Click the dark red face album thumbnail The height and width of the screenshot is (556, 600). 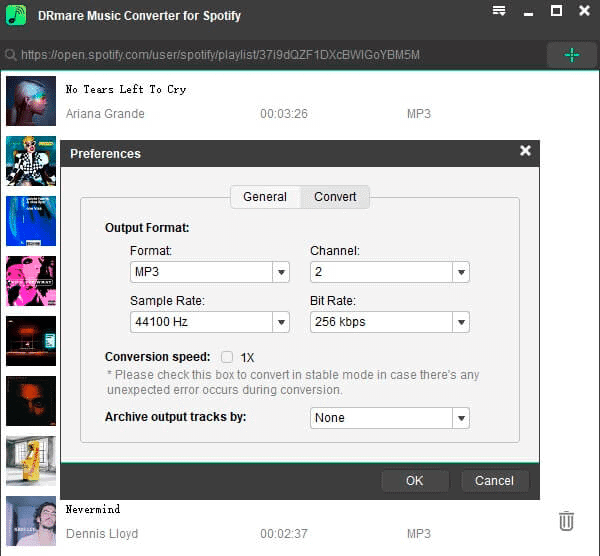[31, 401]
